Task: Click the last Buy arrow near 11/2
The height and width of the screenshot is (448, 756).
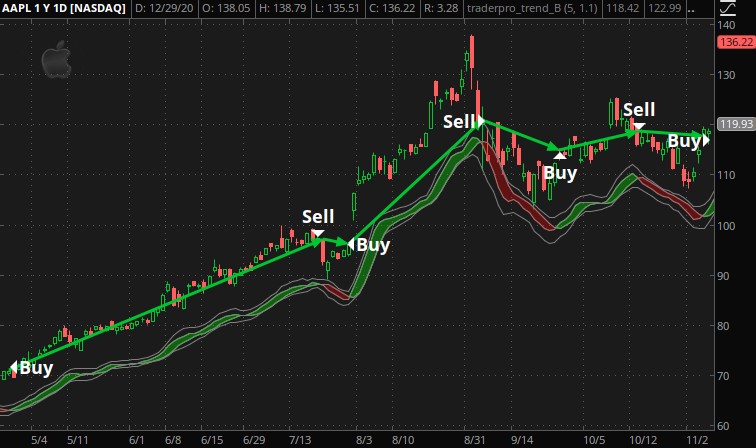Action: pyautogui.click(x=707, y=139)
